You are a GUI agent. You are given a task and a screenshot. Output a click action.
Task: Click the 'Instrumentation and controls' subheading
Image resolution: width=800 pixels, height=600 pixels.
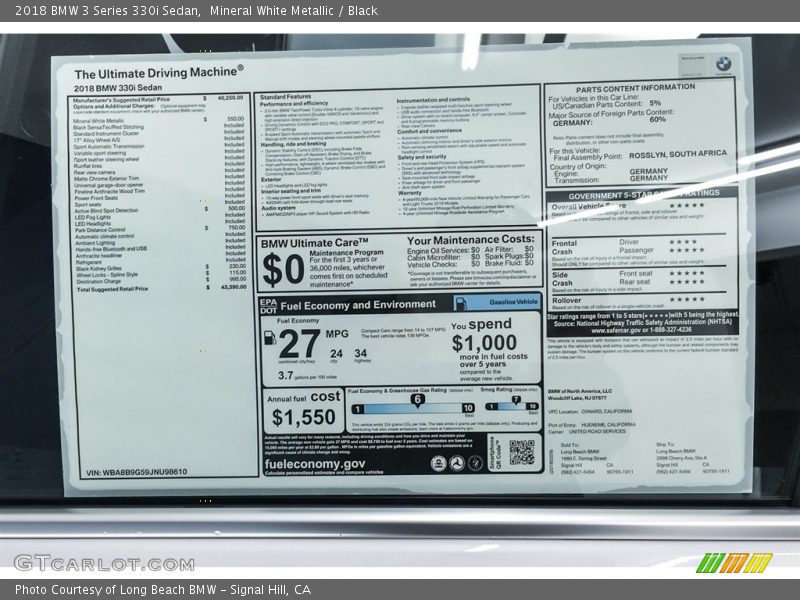pyautogui.click(x=433, y=100)
